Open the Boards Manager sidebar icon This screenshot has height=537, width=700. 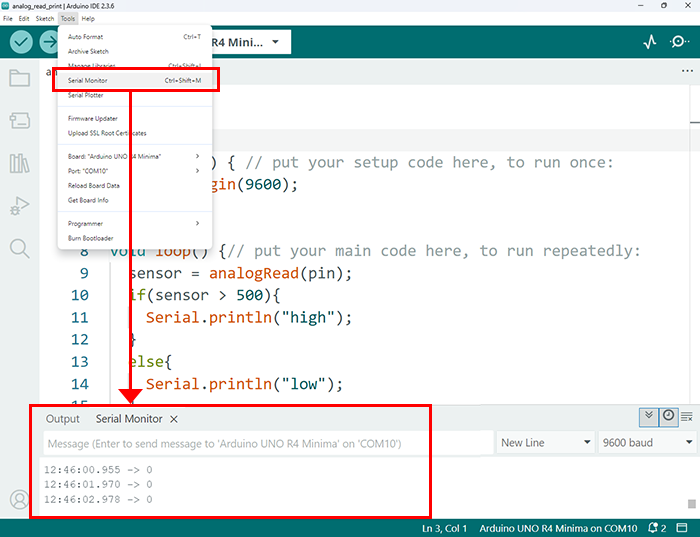20,121
